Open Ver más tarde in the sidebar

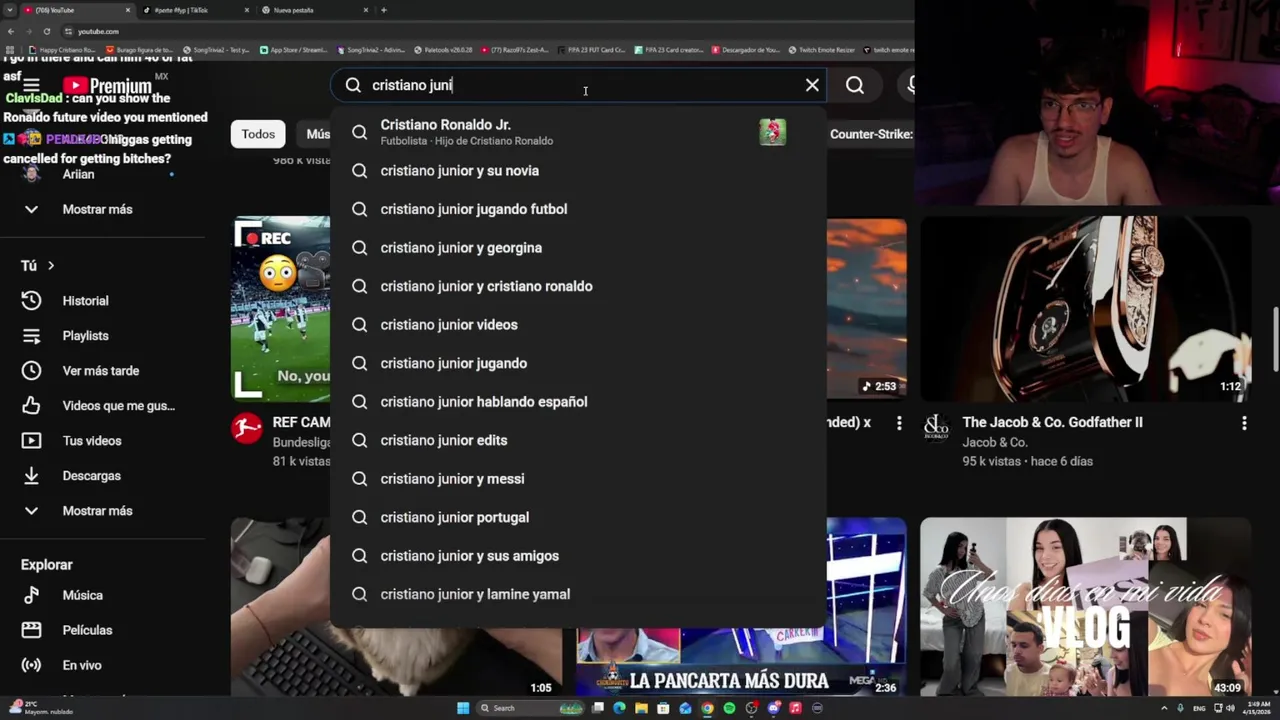tap(100, 371)
